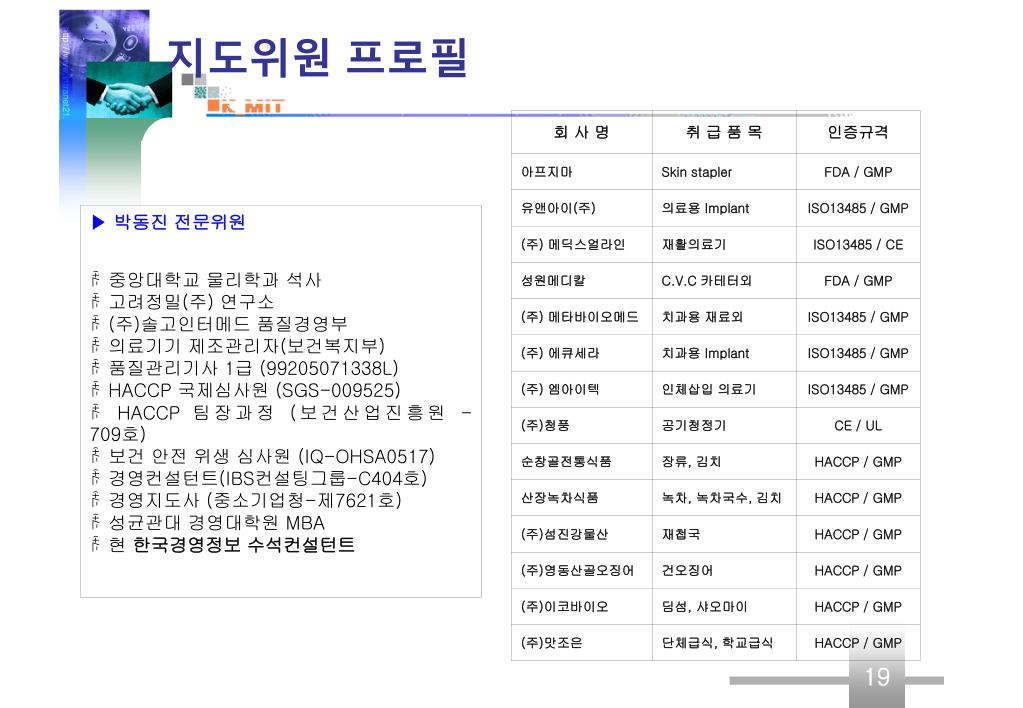Screen dimensions: 1023x708
Task: Click the table header 회 사 명
Action: pos(581,132)
